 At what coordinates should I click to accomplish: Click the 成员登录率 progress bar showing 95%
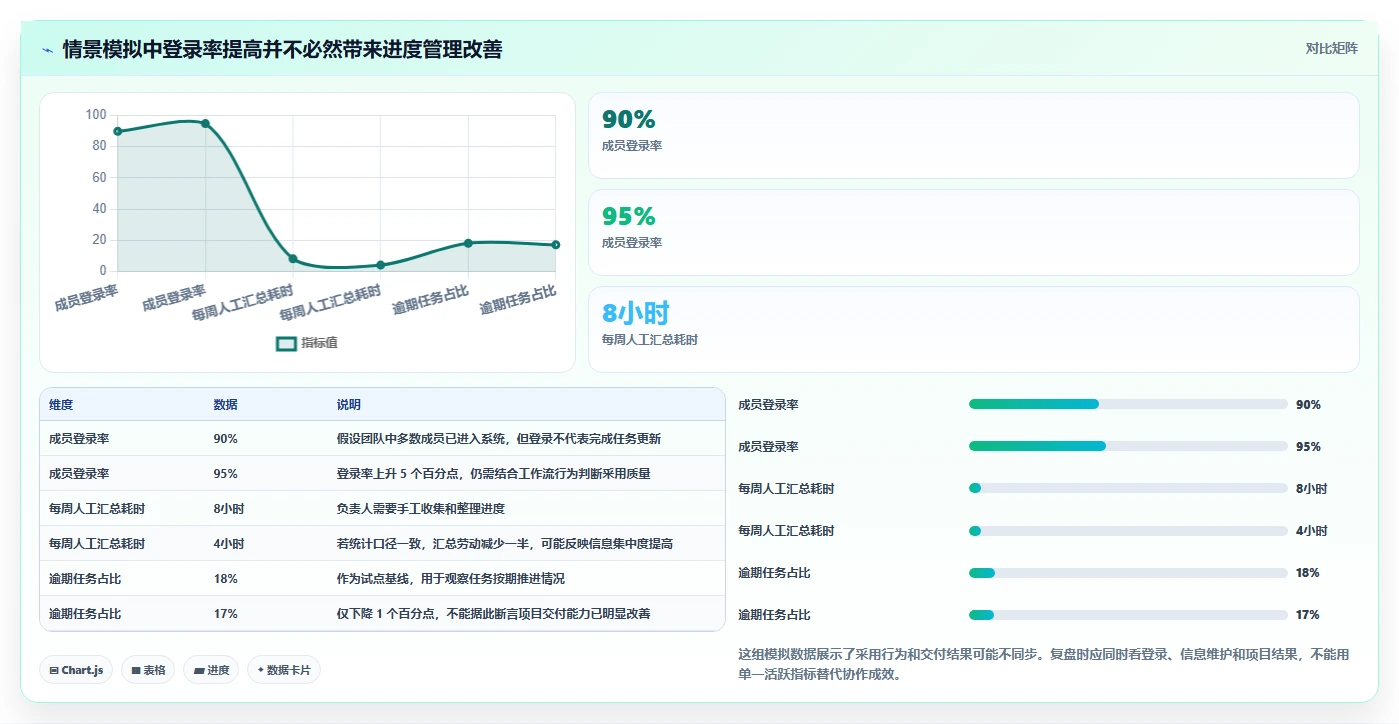1128,446
